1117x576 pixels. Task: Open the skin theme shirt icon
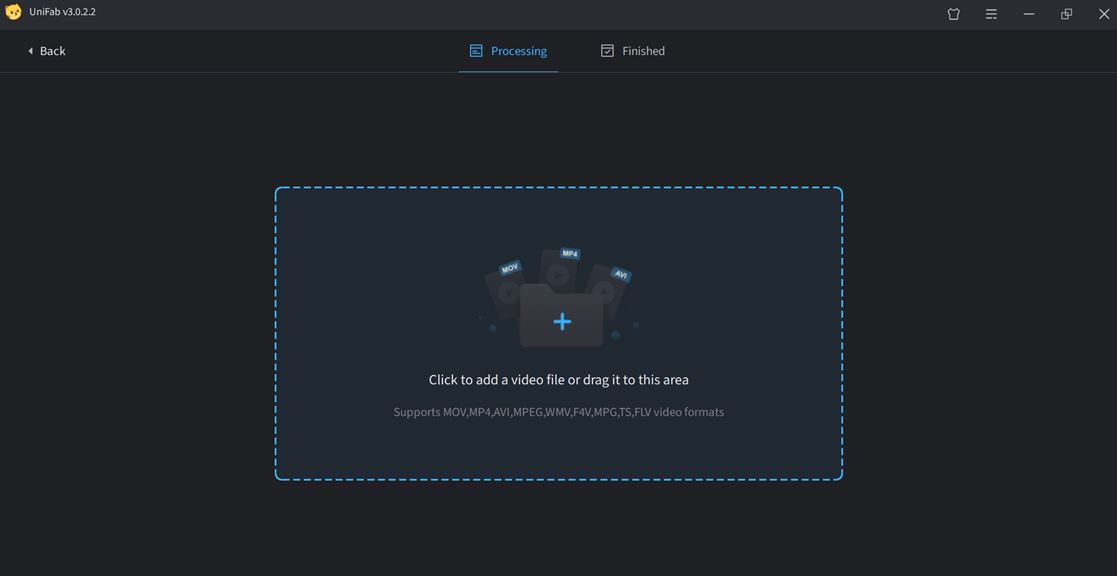click(953, 14)
